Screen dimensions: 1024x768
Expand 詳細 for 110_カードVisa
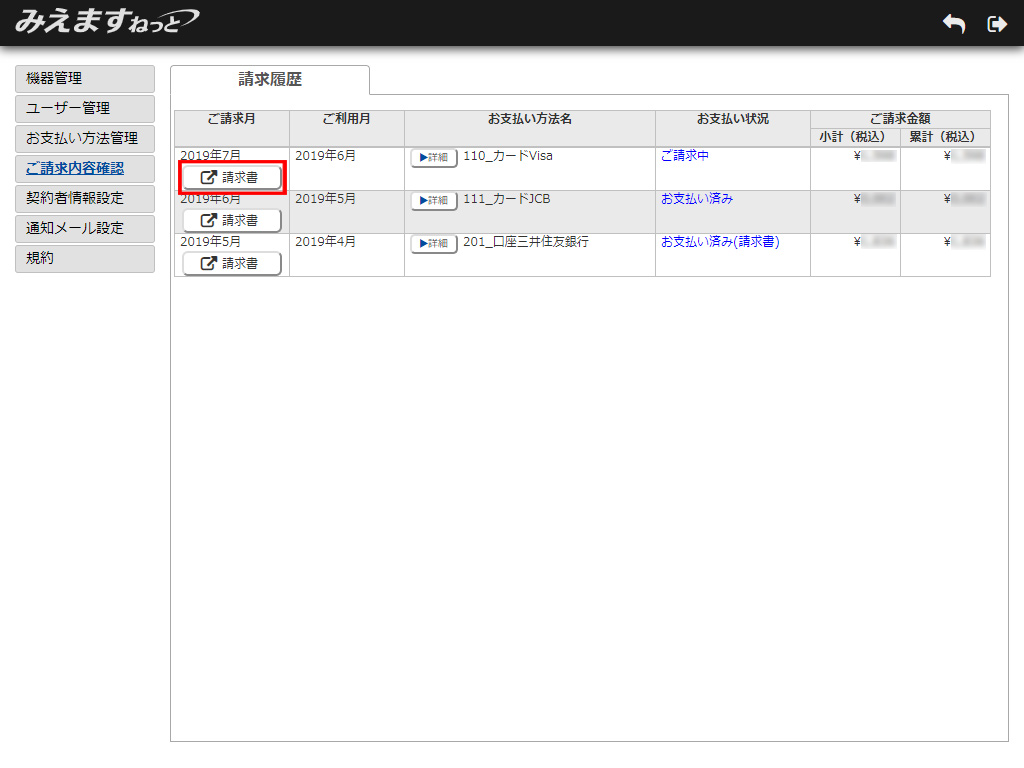434,157
